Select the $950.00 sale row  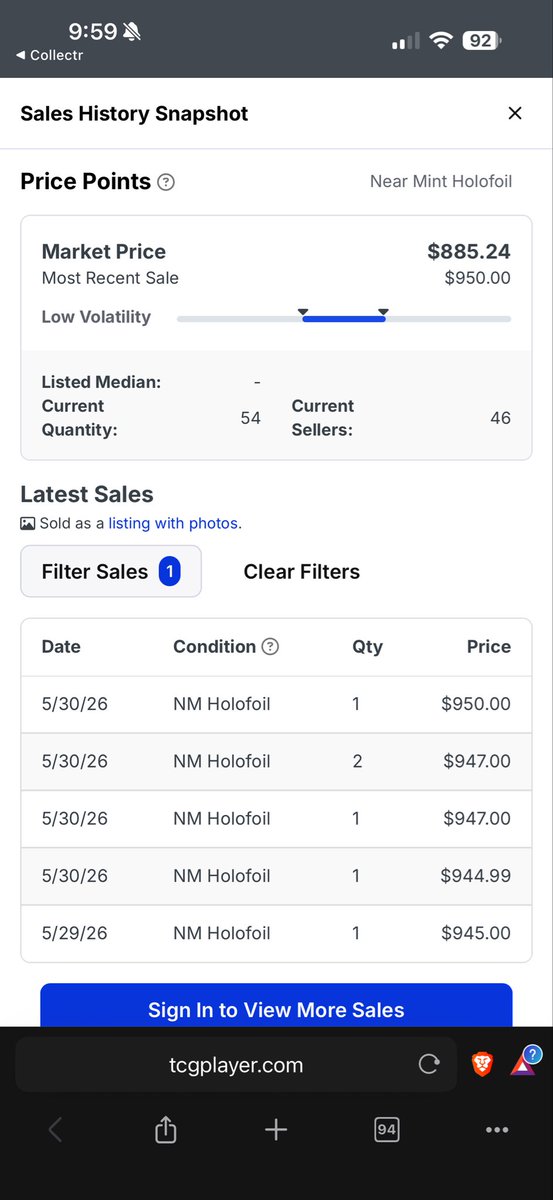pos(276,704)
